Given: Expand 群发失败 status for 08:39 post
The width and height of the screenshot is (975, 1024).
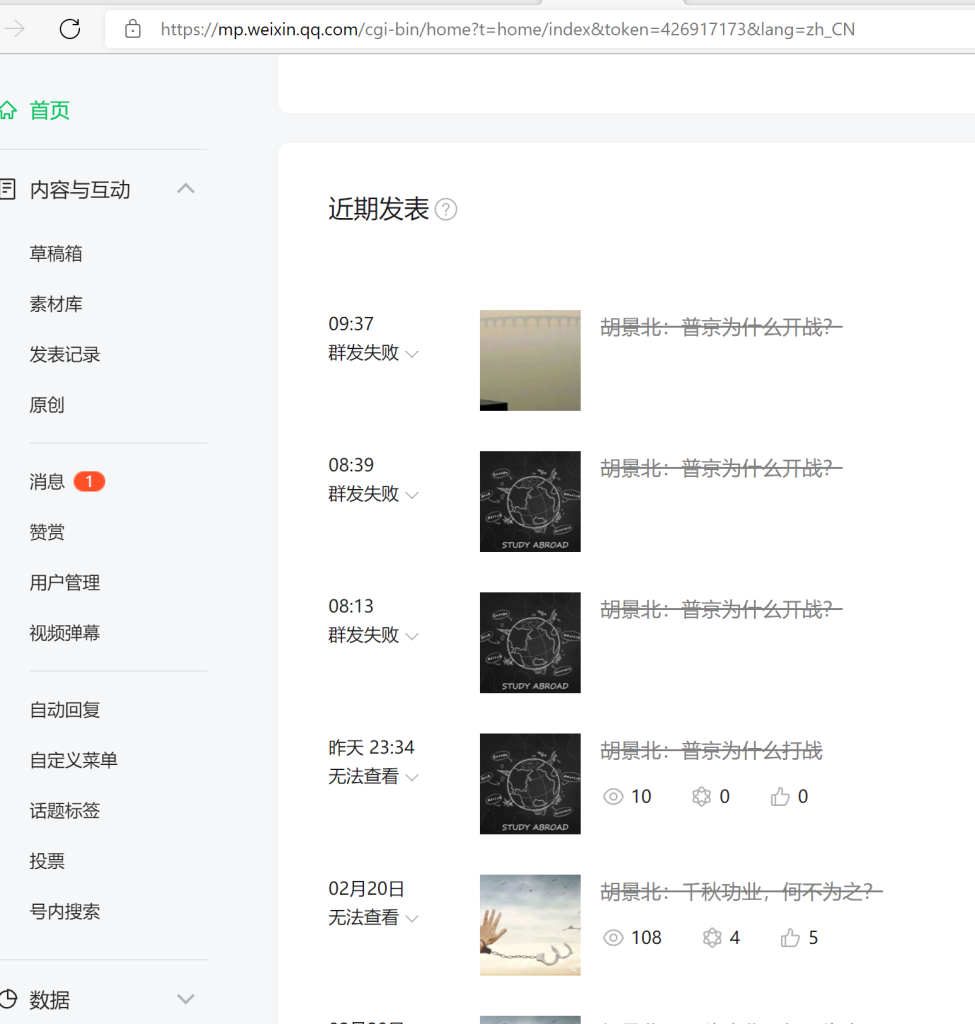Looking at the screenshot, I should (x=412, y=495).
